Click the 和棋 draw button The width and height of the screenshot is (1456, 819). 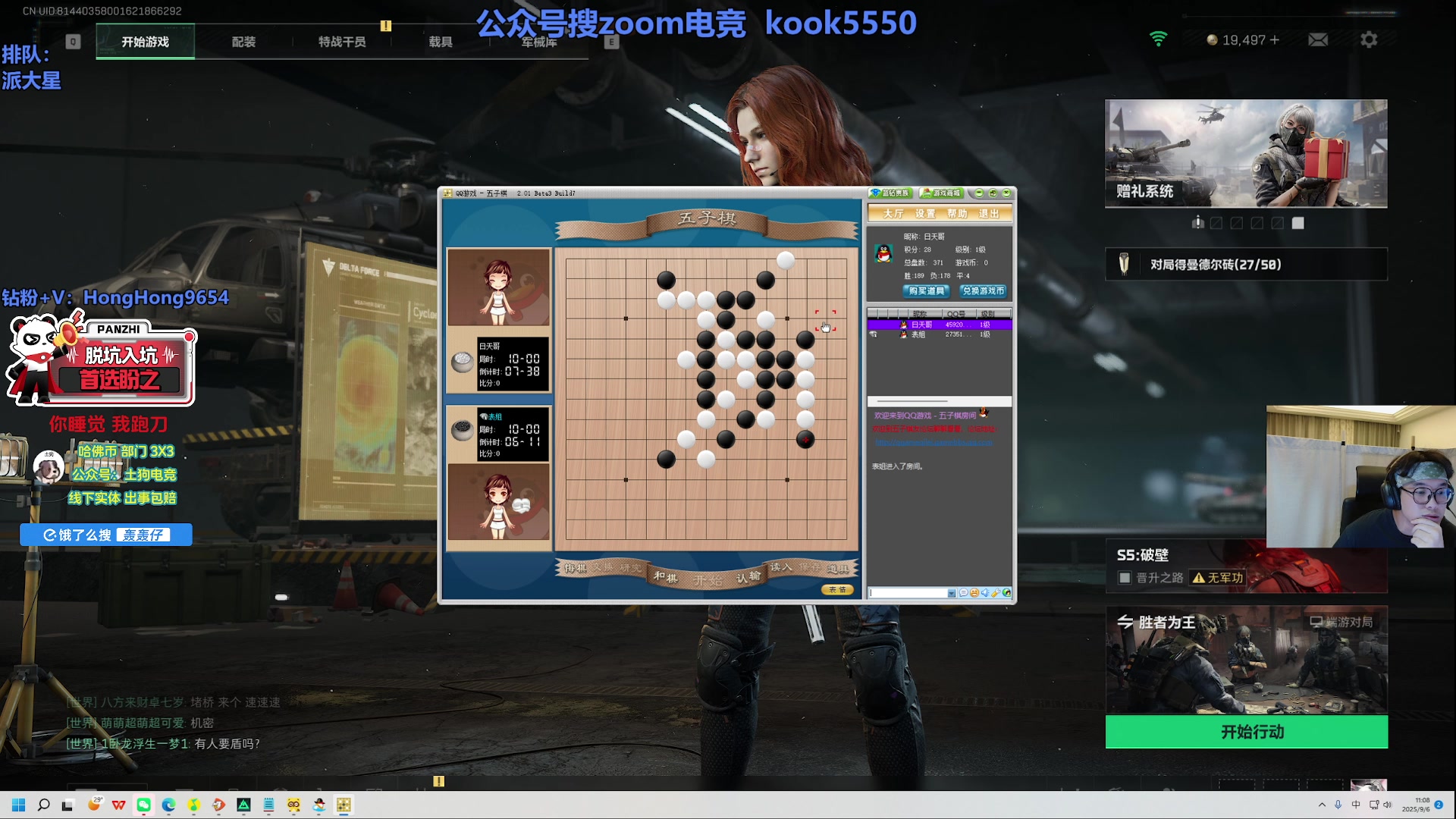coord(665,577)
